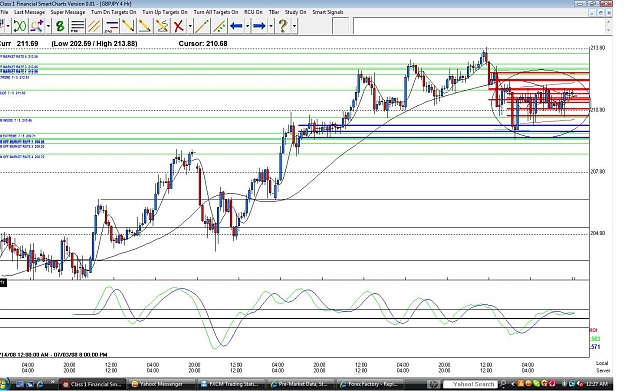Switch to Forex Factory taskbar window
Screen dimensions: 625x391
pos(369,384)
